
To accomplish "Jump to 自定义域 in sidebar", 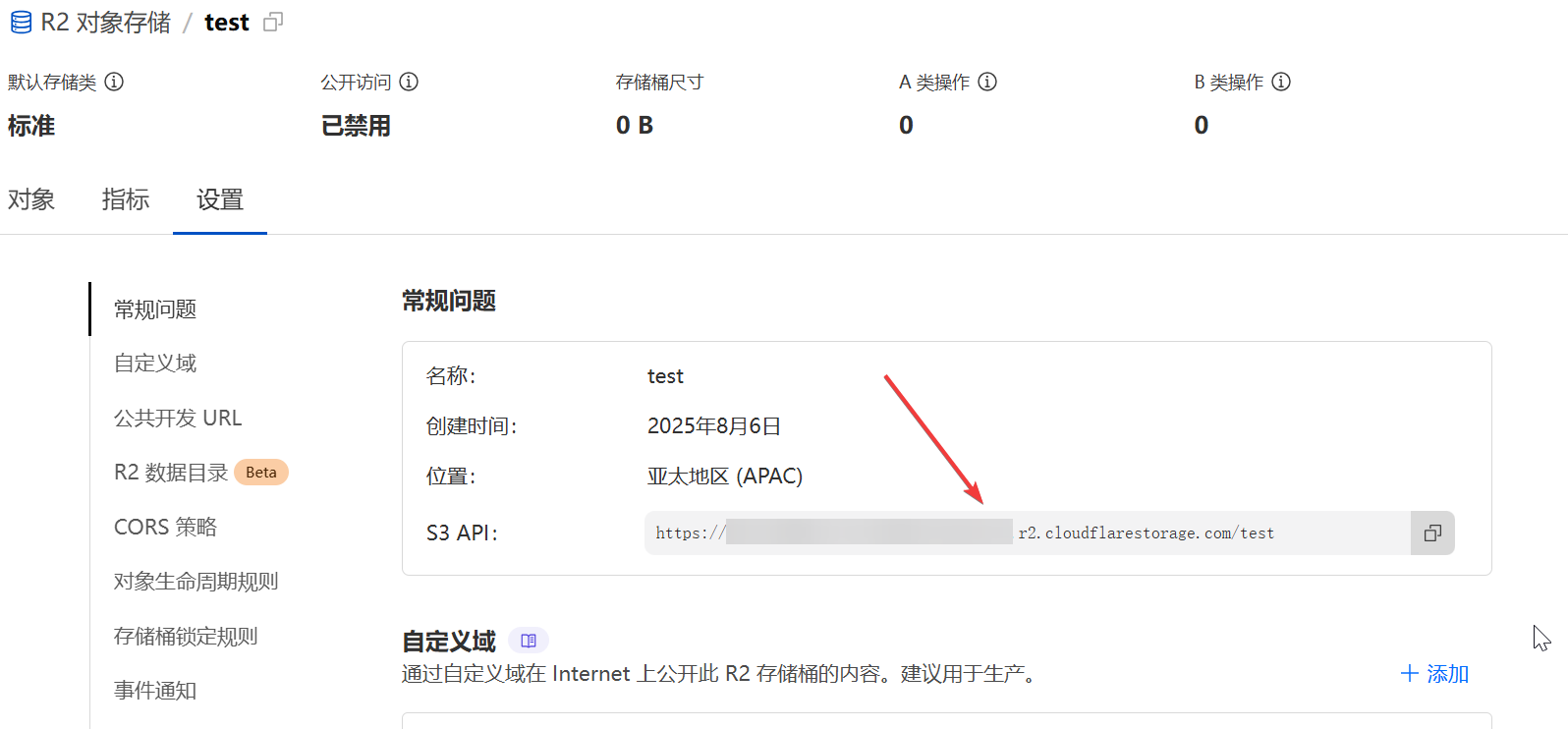I will click(155, 364).
